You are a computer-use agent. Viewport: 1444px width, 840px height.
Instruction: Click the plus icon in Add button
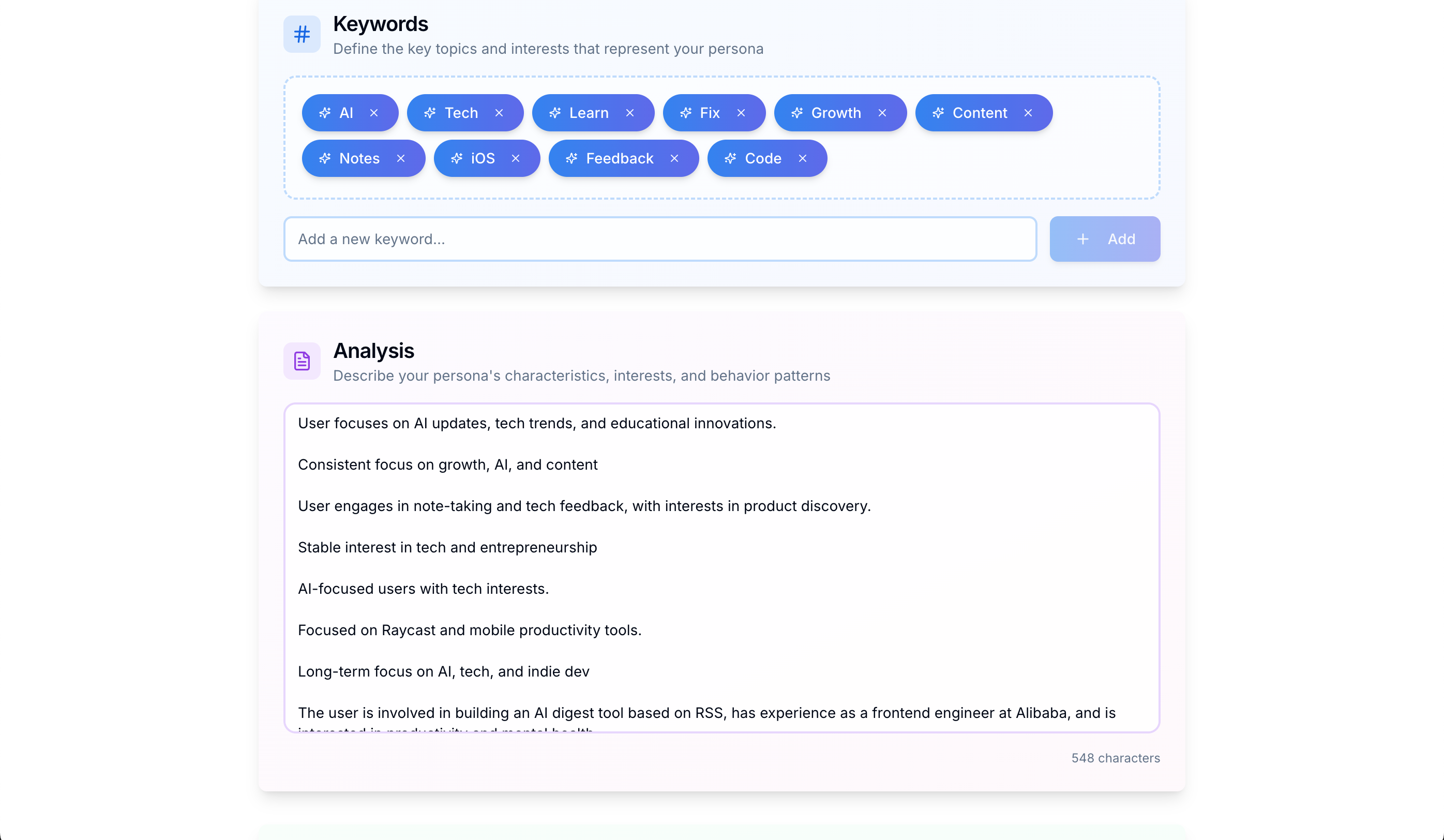(1082, 239)
